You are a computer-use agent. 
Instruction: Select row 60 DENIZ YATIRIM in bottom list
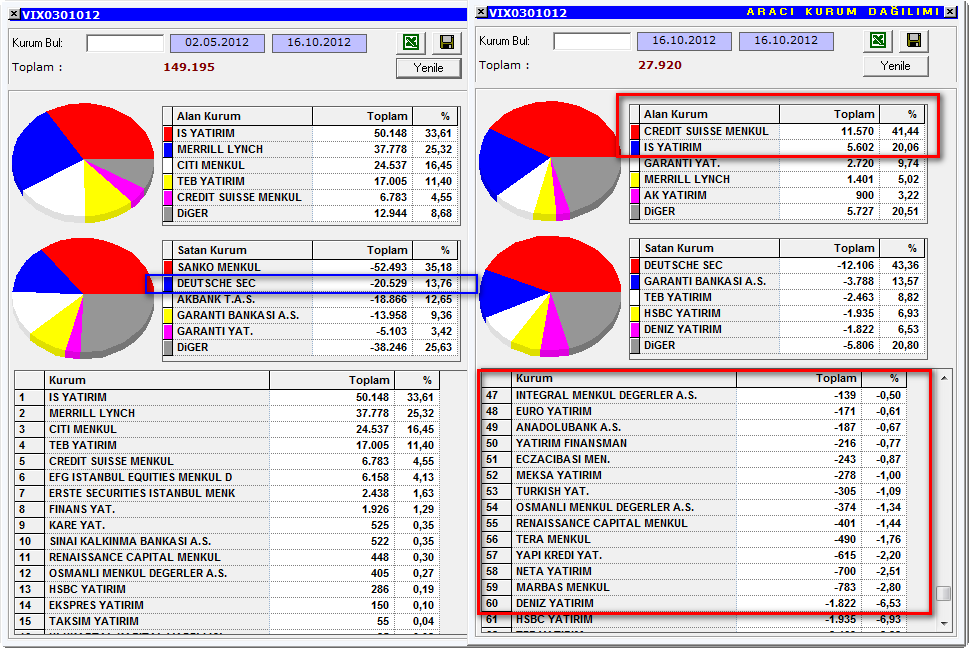point(694,604)
